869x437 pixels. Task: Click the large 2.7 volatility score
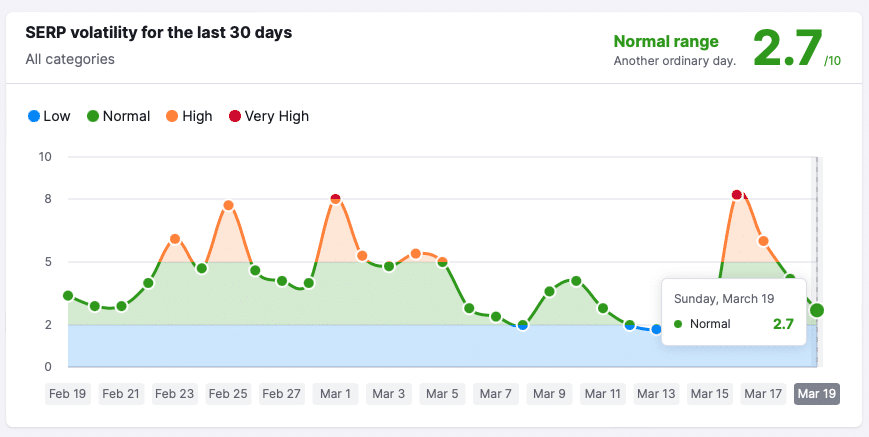click(x=786, y=47)
